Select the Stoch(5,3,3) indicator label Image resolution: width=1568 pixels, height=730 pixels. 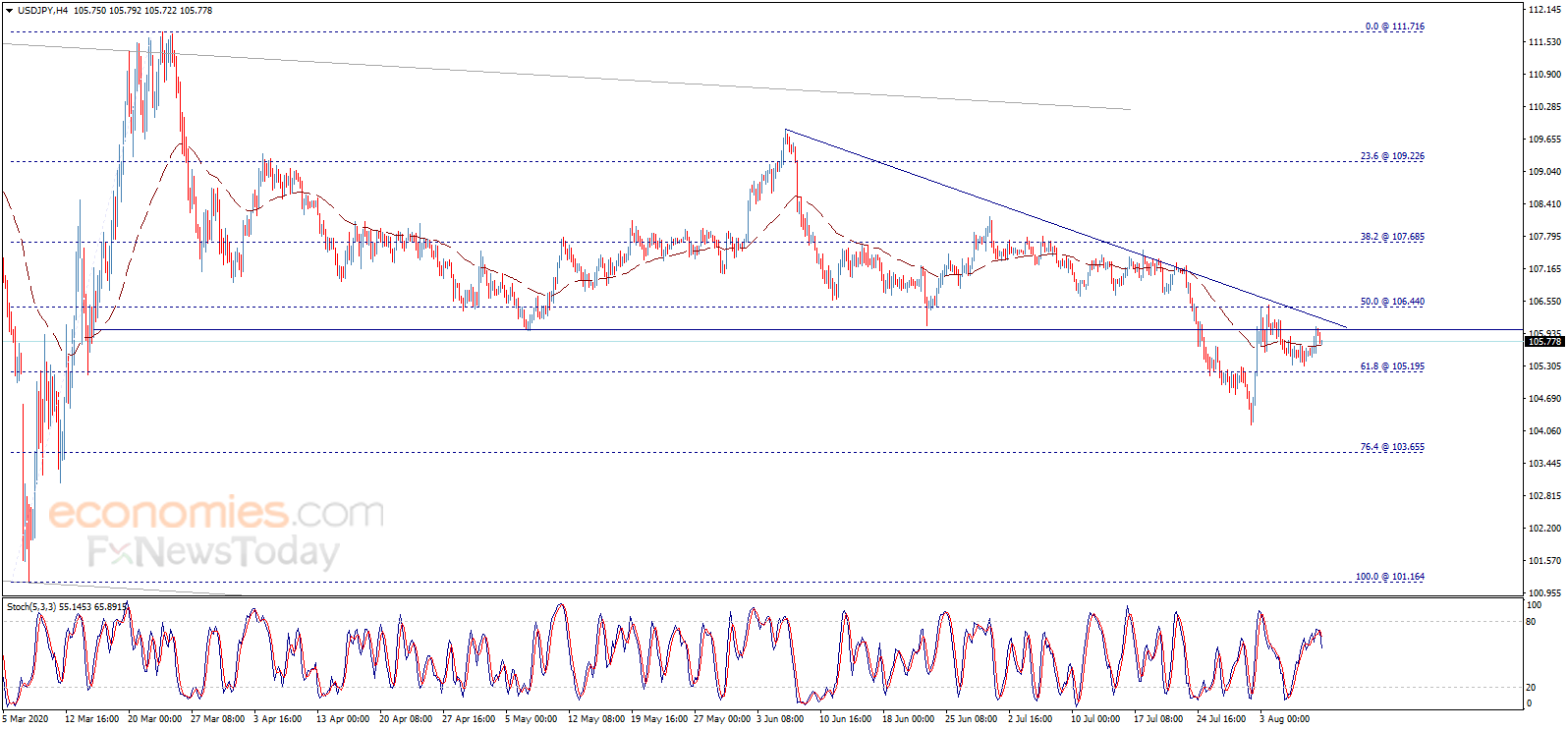(31, 607)
